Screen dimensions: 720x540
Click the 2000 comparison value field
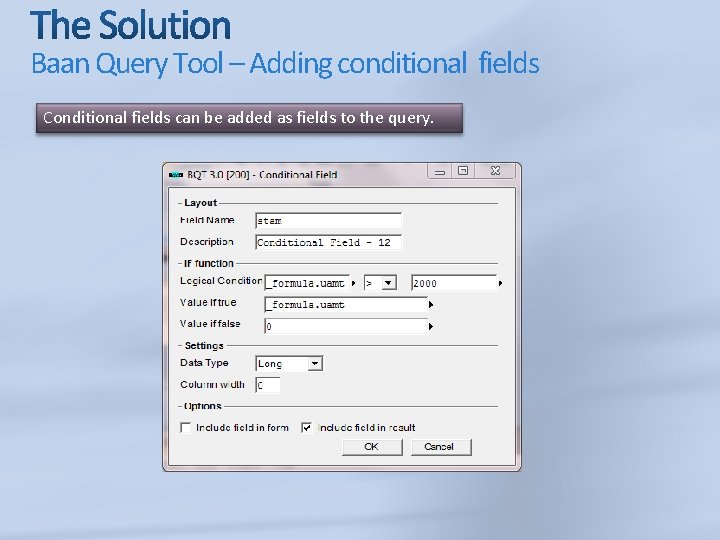point(454,283)
